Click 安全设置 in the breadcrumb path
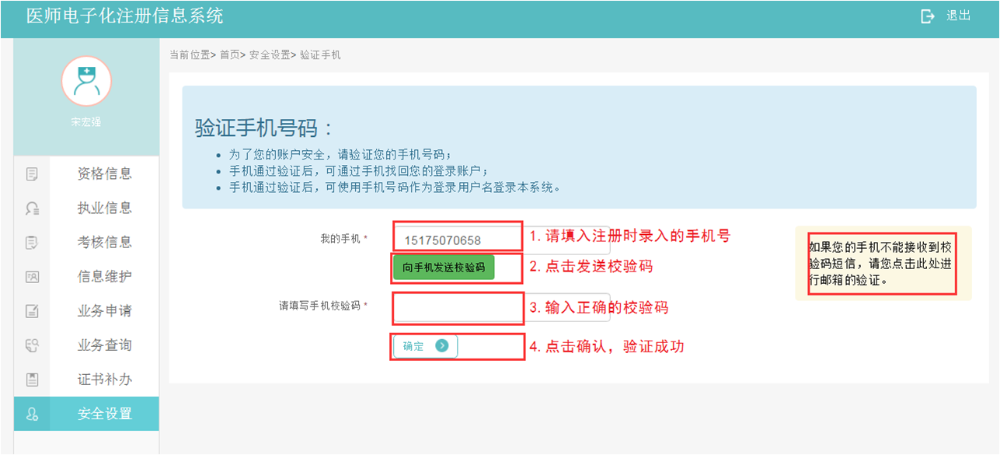Image resolution: width=1000 pixels, height=455 pixels. (270, 55)
